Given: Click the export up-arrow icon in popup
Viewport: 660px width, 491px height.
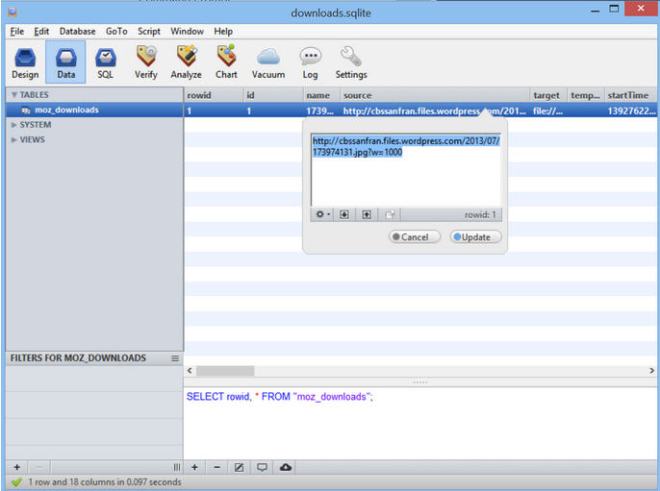Looking at the screenshot, I should pyautogui.click(x=367, y=214).
